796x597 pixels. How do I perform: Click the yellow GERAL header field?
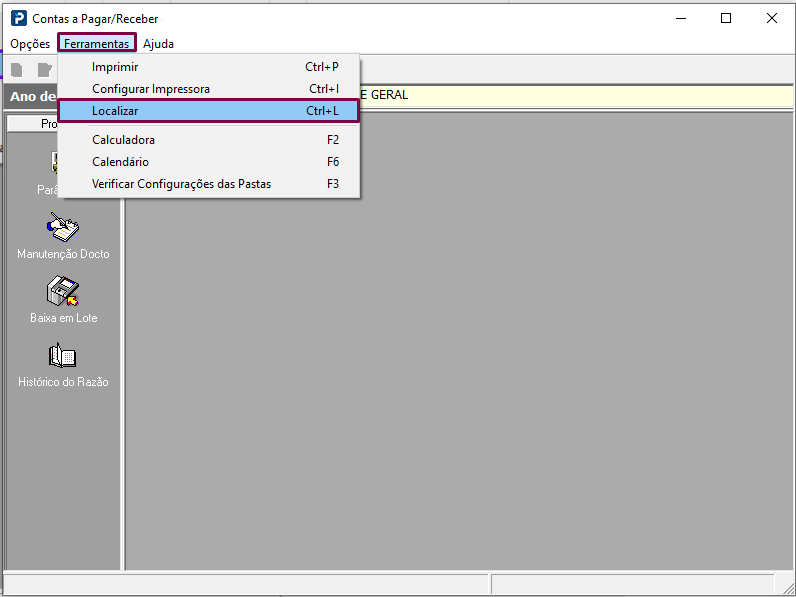[x=575, y=95]
